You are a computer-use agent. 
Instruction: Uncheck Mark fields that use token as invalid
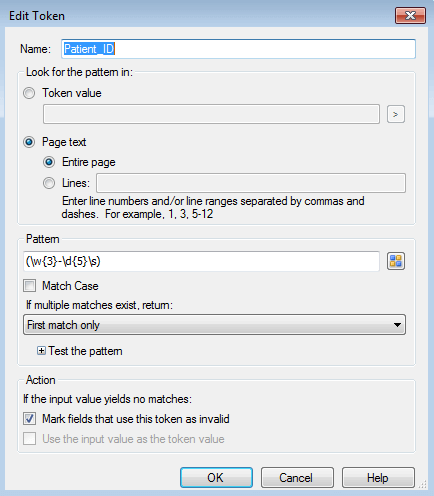[x=29, y=419]
